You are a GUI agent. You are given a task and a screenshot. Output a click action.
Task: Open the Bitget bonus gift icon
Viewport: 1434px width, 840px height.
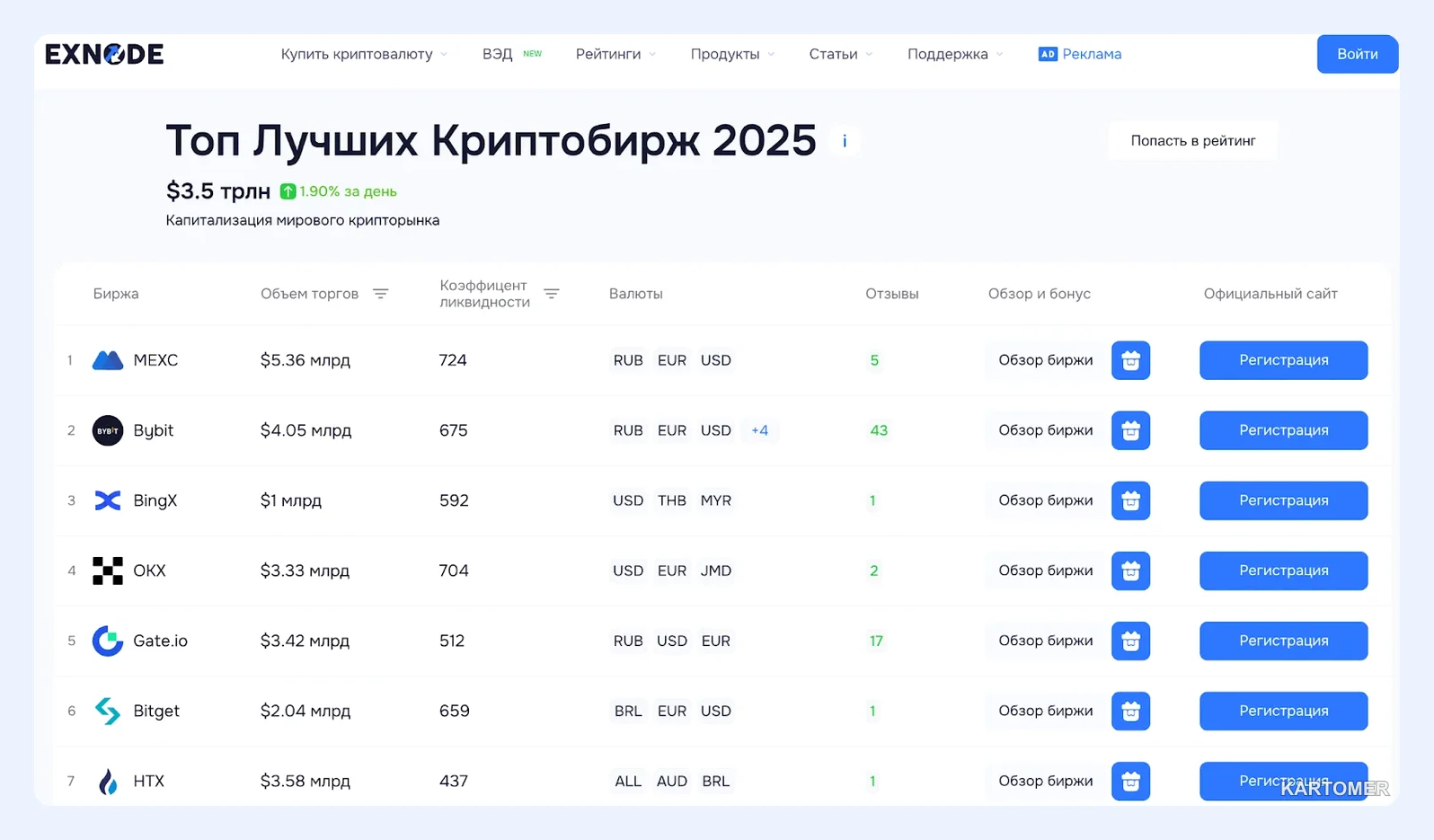tap(1130, 711)
